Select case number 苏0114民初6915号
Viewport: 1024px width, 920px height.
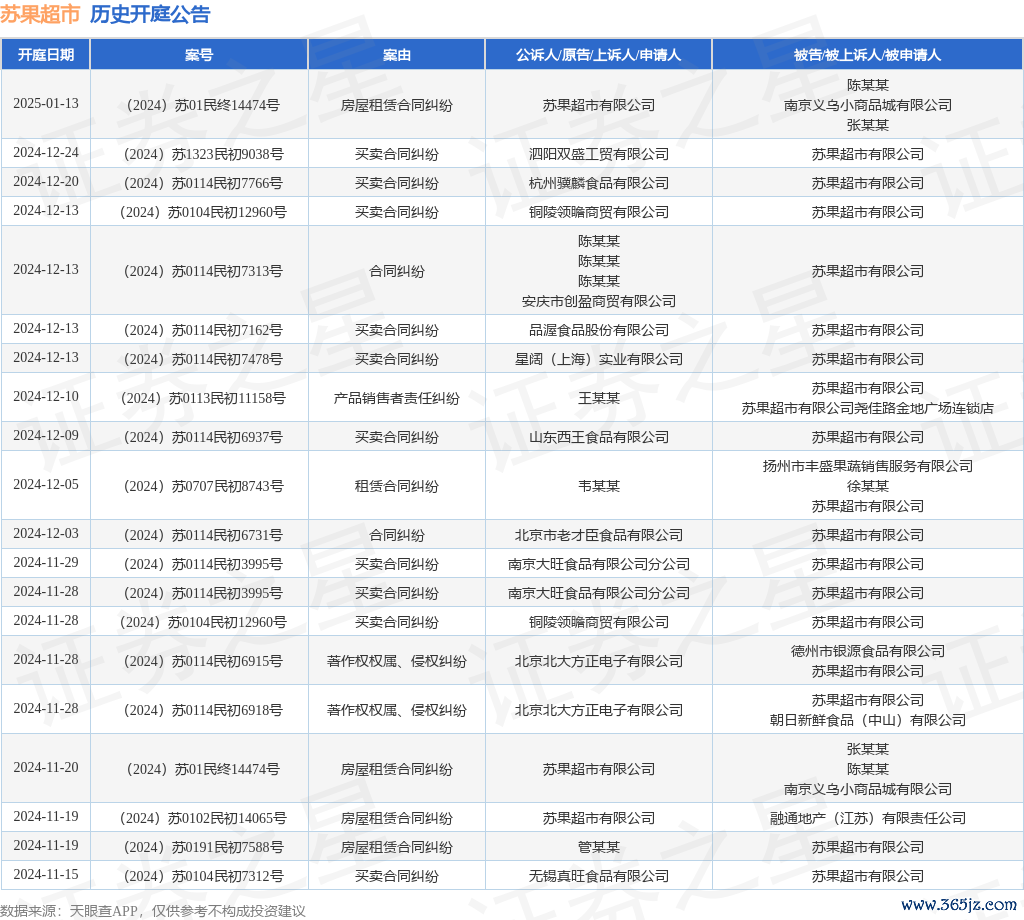[x=203, y=661]
